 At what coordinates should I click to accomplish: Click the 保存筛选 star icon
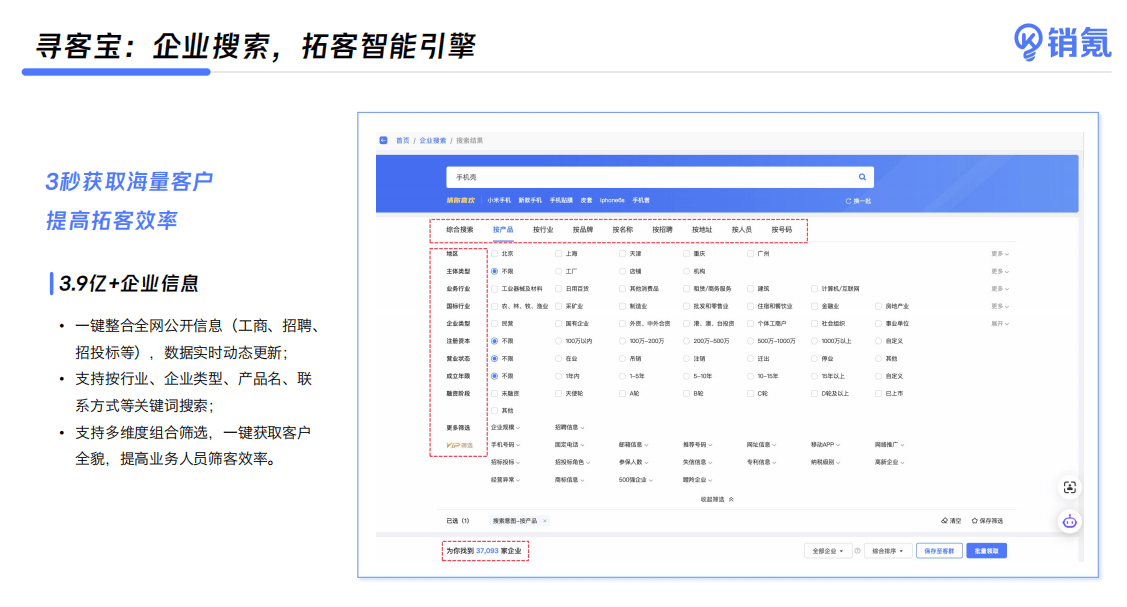974,521
